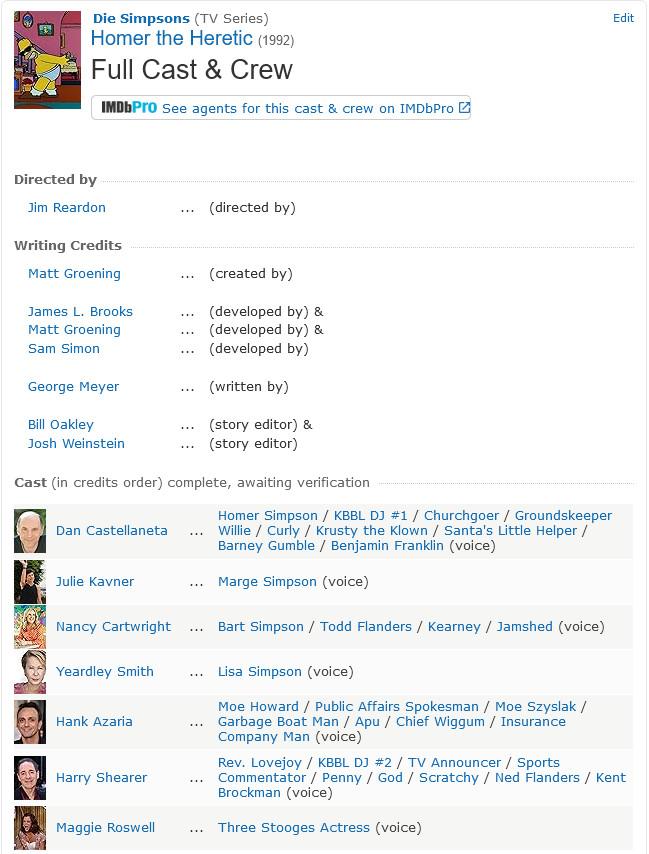Image resolution: width=649 pixels, height=854 pixels.
Task: Click the Ned Flanders character link
Action: pos(537,778)
